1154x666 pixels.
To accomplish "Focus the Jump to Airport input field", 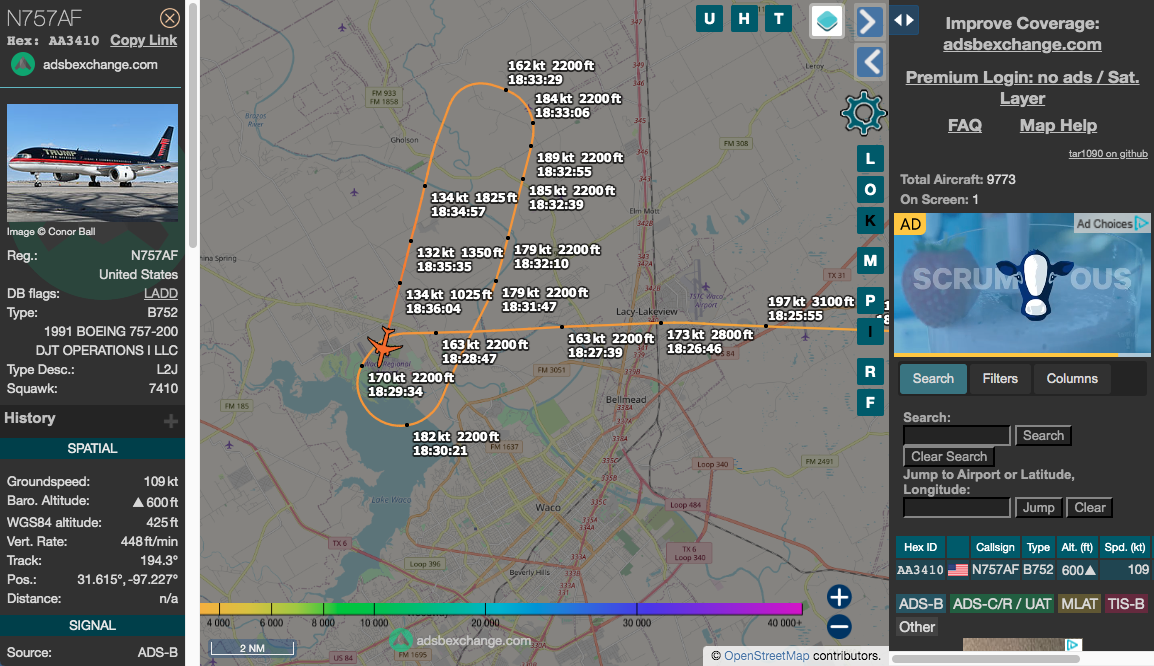I will tap(957, 507).
